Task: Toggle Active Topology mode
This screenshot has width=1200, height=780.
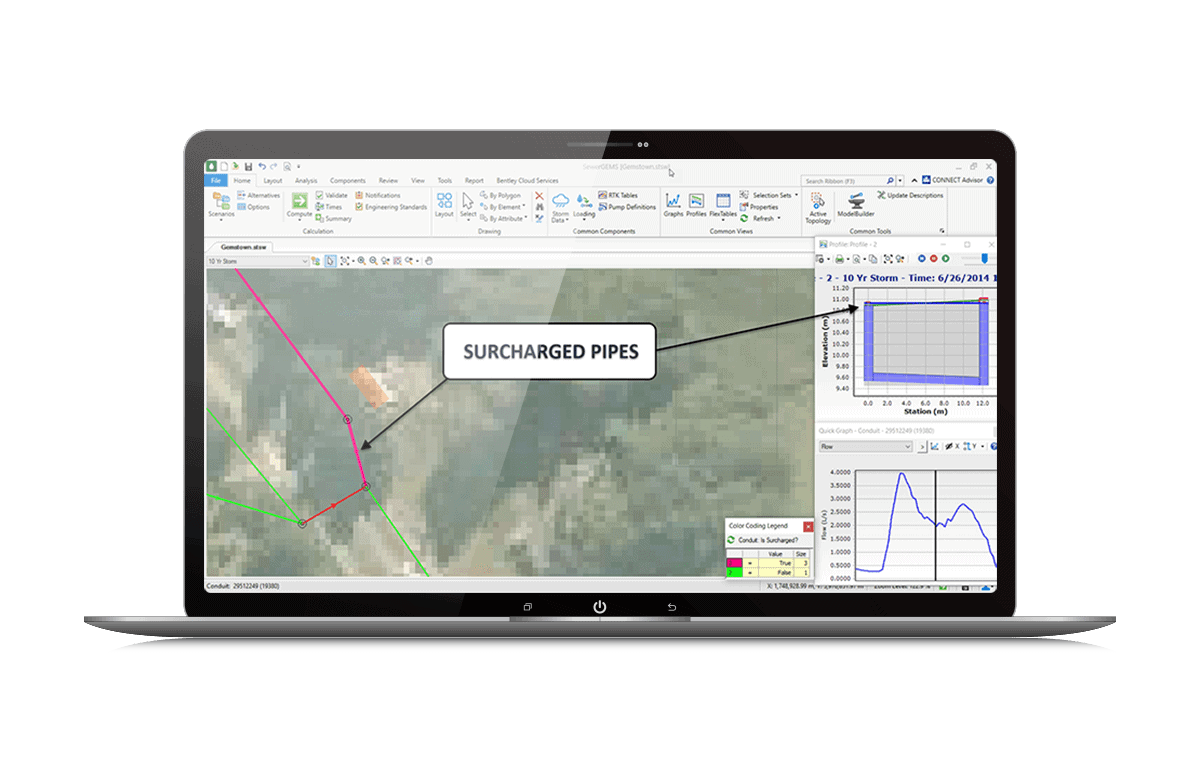Action: (818, 205)
